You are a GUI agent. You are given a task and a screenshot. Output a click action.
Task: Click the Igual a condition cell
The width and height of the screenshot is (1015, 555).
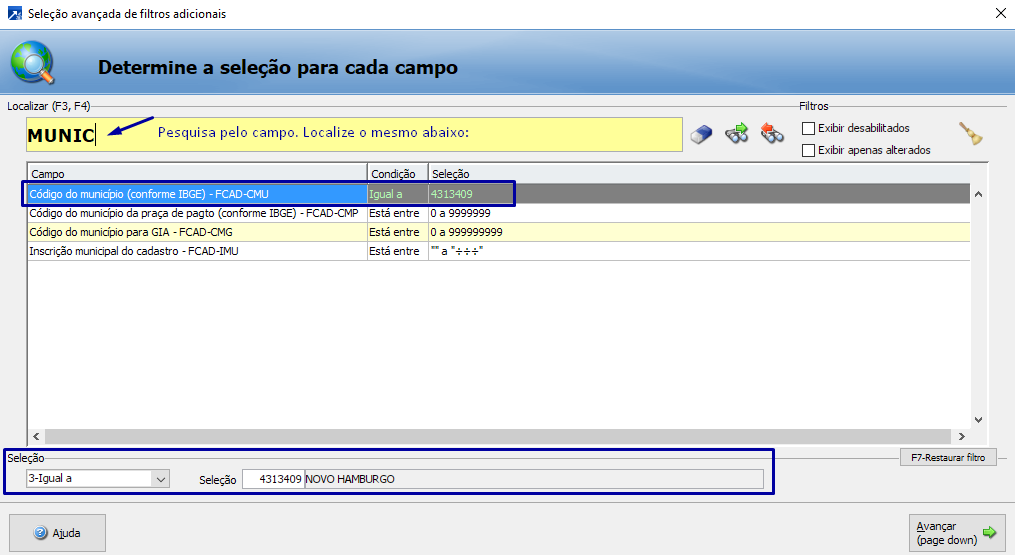(397, 194)
